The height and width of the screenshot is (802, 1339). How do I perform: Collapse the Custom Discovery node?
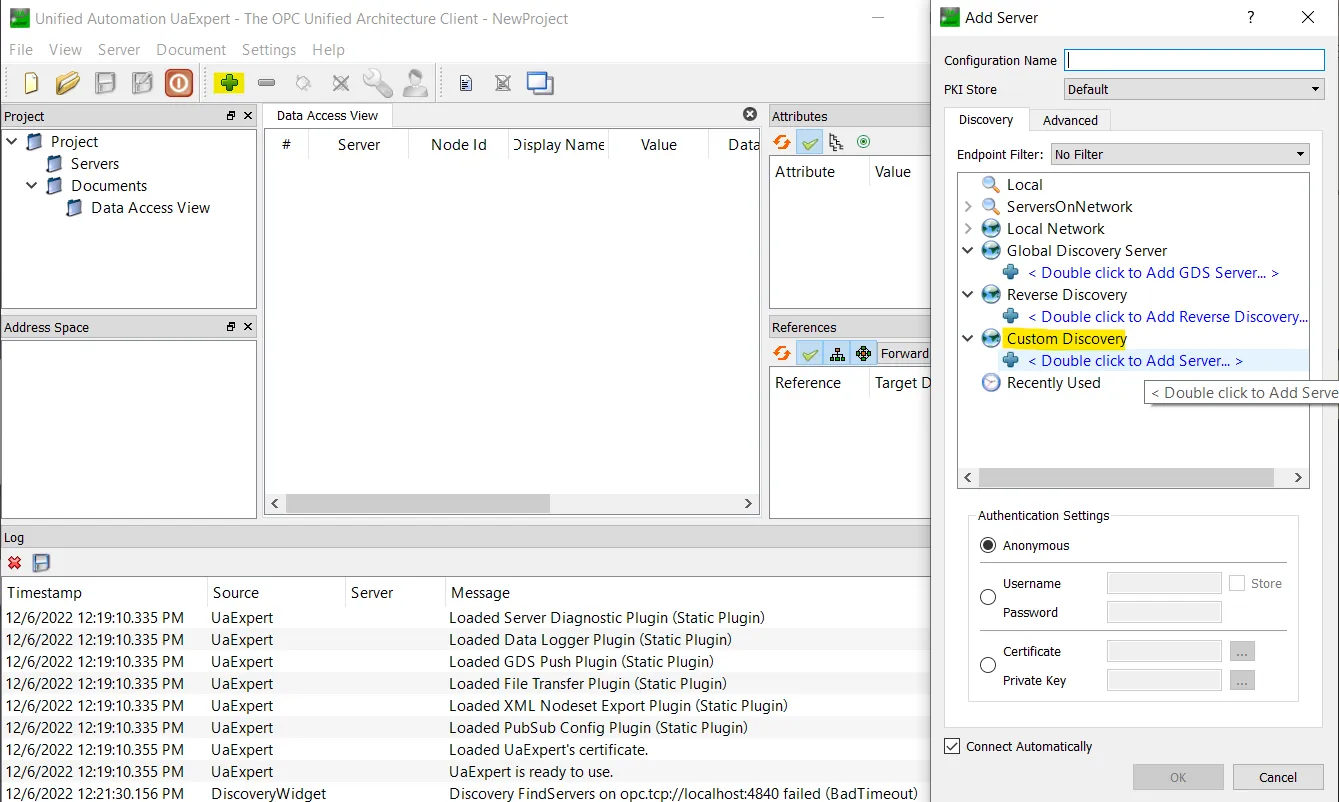[x=967, y=339]
